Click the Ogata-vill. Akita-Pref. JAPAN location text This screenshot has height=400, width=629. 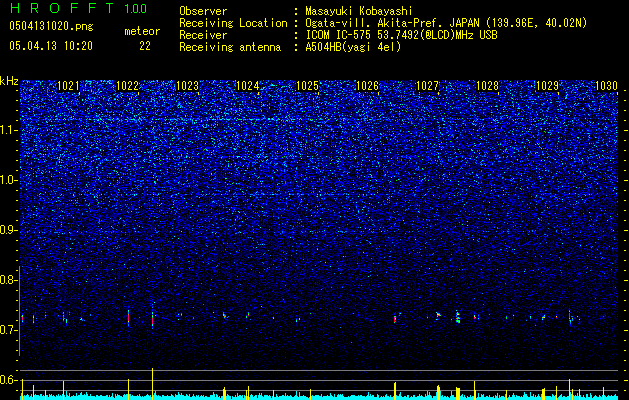[446, 23]
